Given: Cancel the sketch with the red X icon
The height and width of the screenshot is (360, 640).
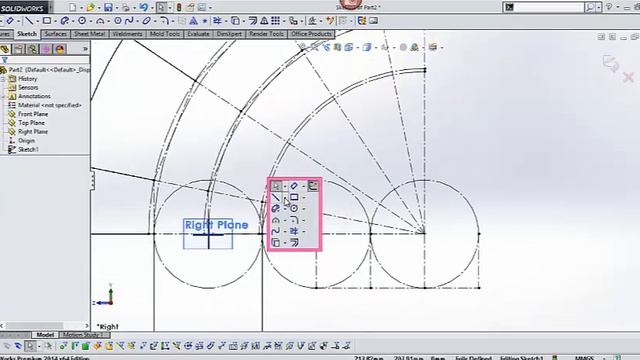Looking at the screenshot, I should point(629,77).
